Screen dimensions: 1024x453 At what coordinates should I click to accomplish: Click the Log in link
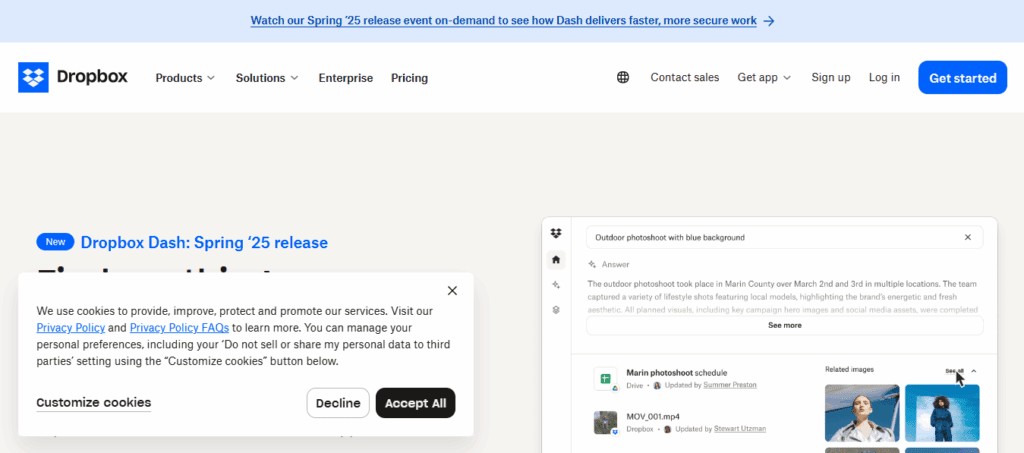(884, 78)
